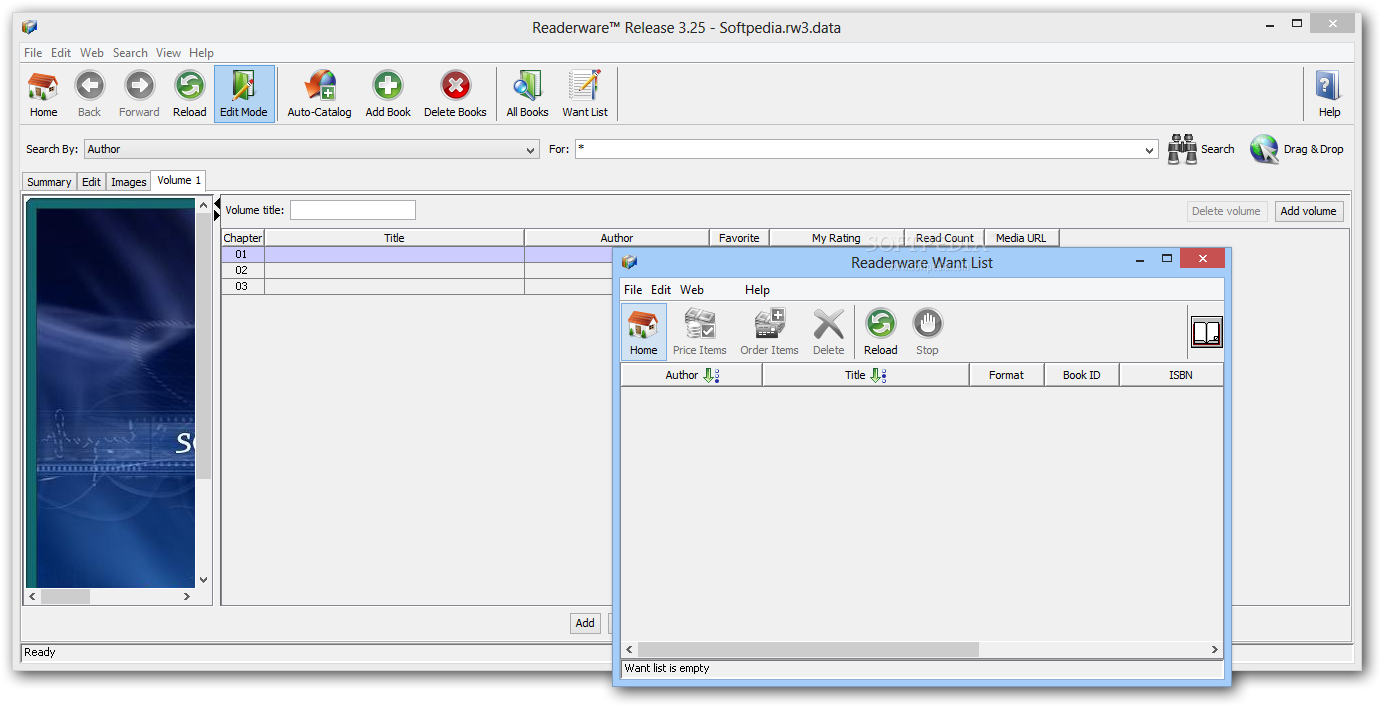Click the For search text field

858,150
